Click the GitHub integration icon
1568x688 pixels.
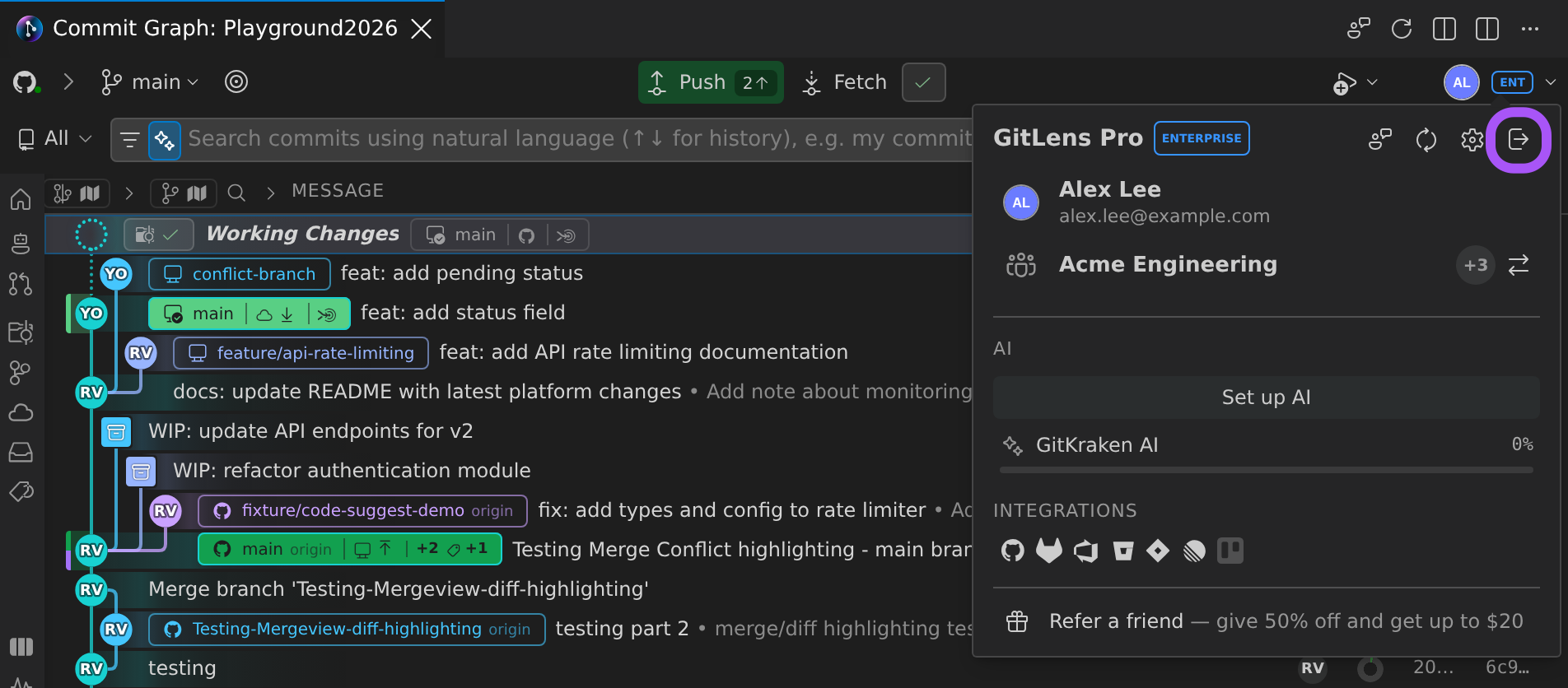(1012, 551)
